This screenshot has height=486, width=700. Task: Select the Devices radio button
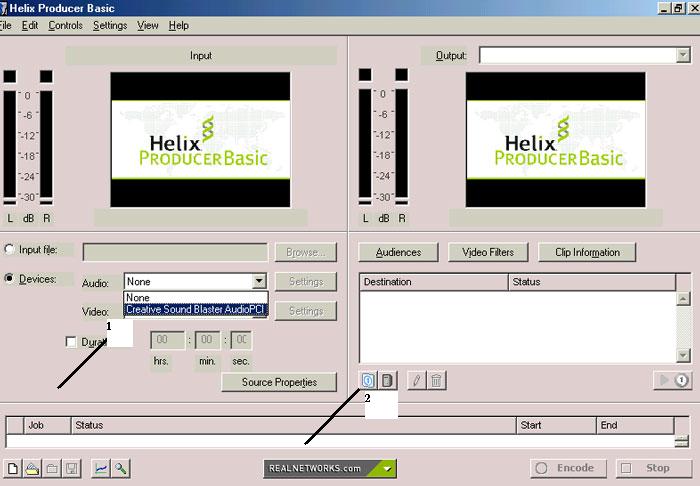pyautogui.click(x=9, y=279)
